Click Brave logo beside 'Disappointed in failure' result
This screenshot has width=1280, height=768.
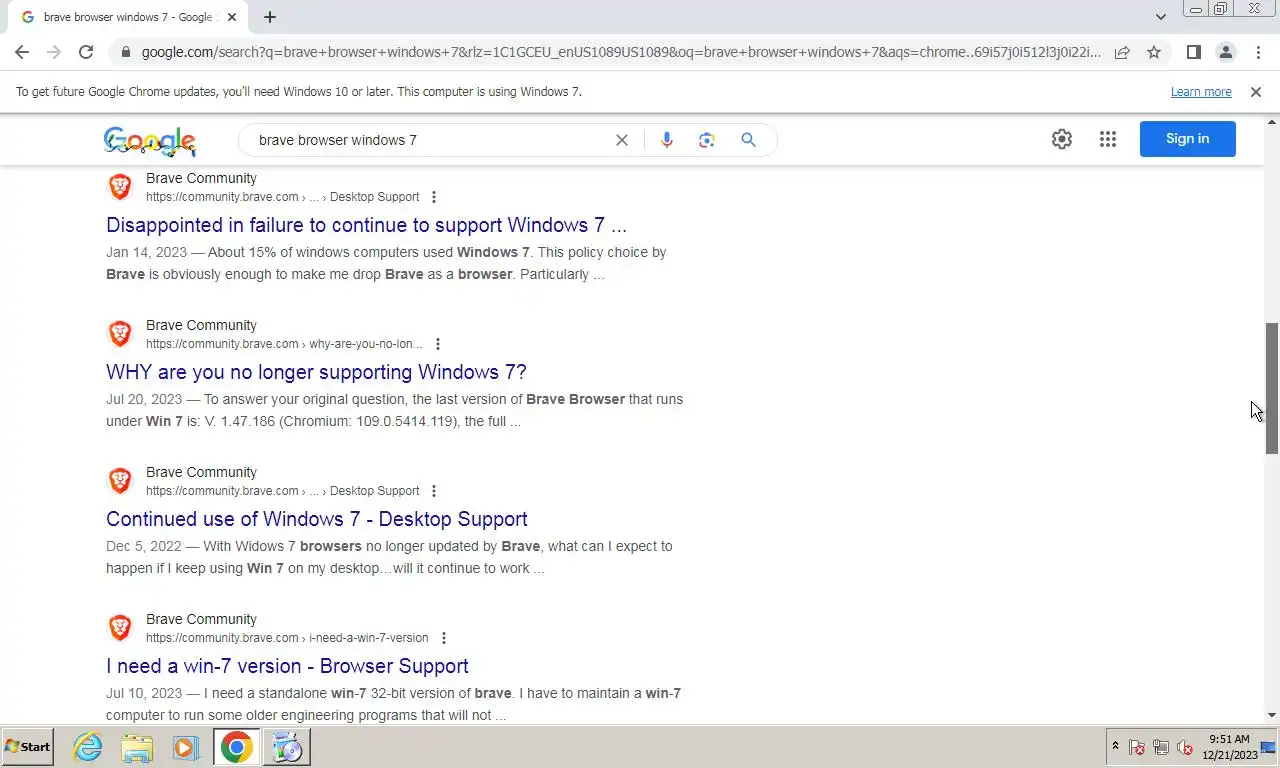pyautogui.click(x=120, y=187)
